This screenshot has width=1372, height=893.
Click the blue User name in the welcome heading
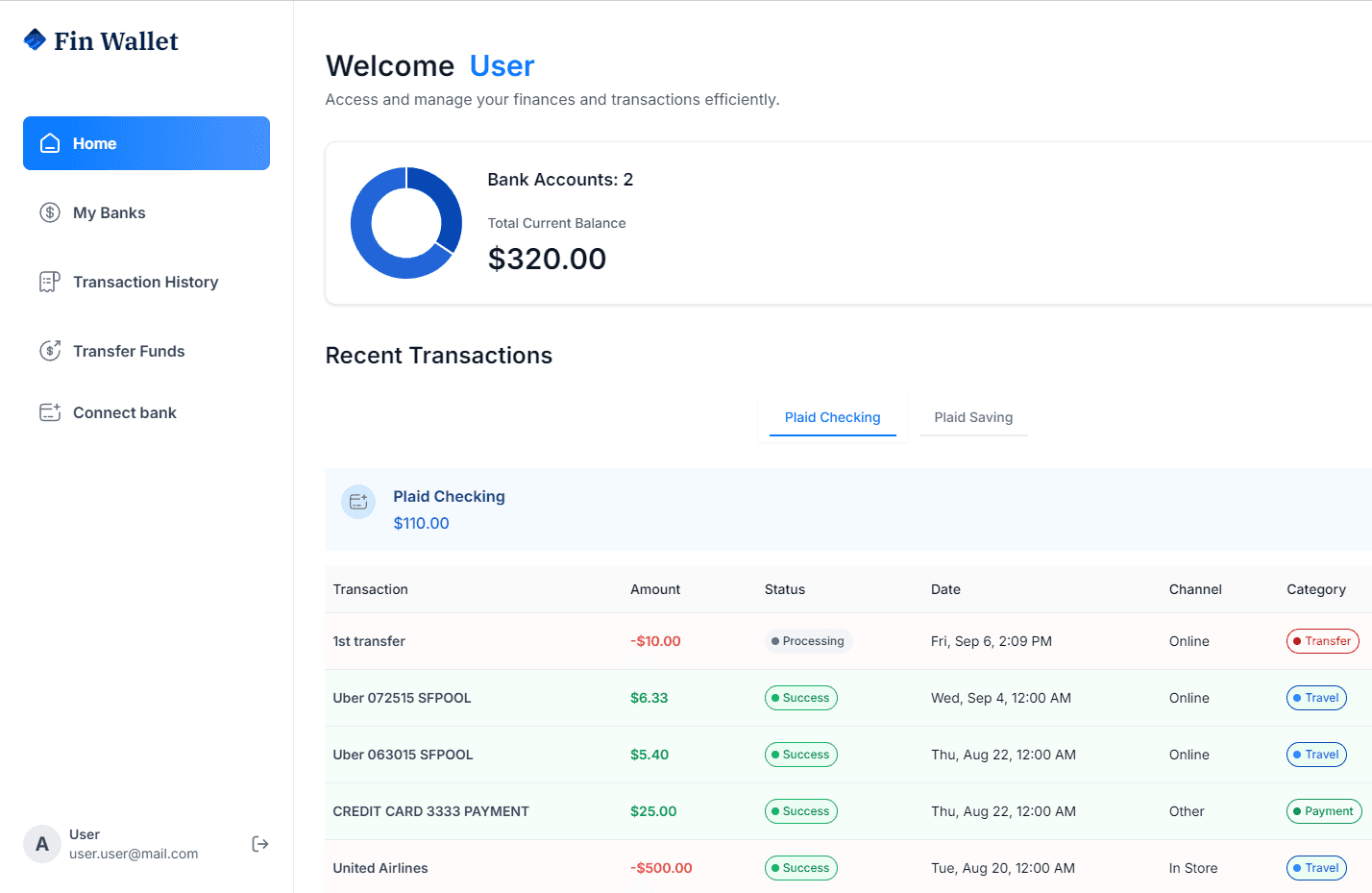pyautogui.click(x=502, y=65)
